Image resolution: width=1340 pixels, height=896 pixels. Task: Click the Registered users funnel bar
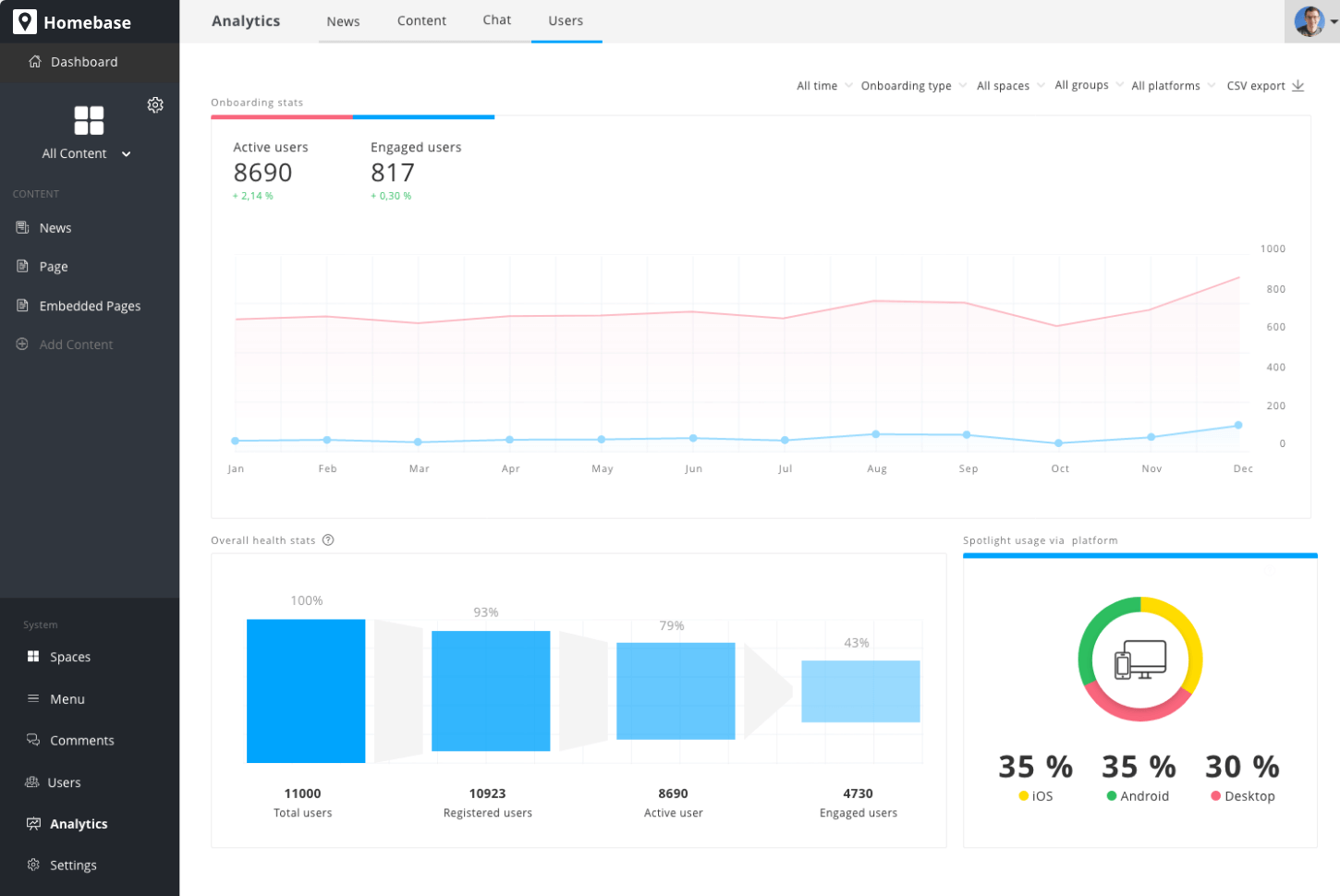point(491,691)
